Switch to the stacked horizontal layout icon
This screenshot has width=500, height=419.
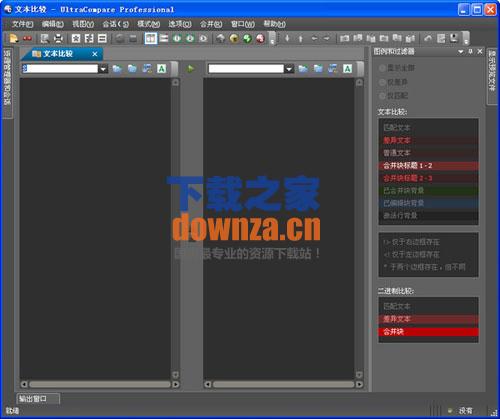[164, 38]
